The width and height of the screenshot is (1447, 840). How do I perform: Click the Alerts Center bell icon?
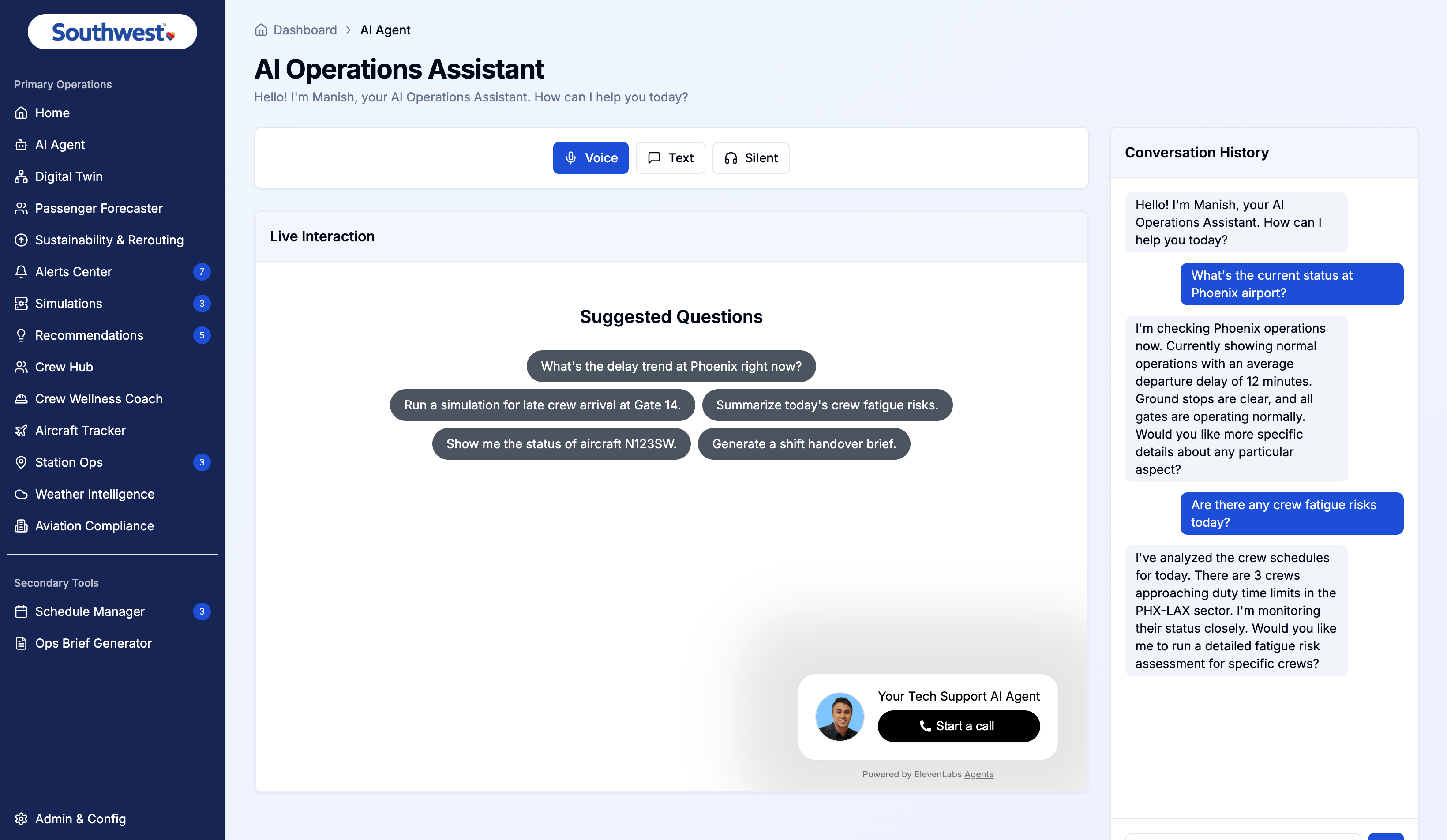pos(21,272)
